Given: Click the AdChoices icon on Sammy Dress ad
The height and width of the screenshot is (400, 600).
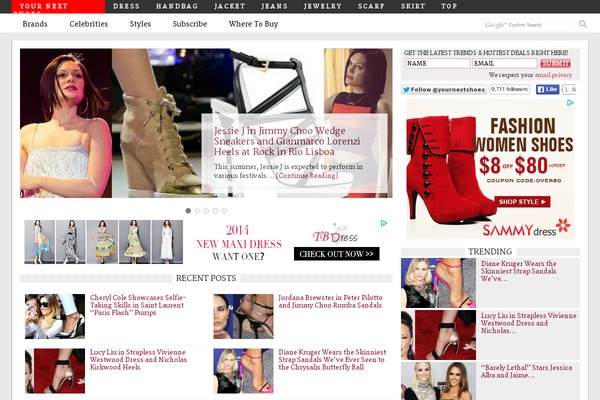Looking at the screenshot, I should click(570, 103).
